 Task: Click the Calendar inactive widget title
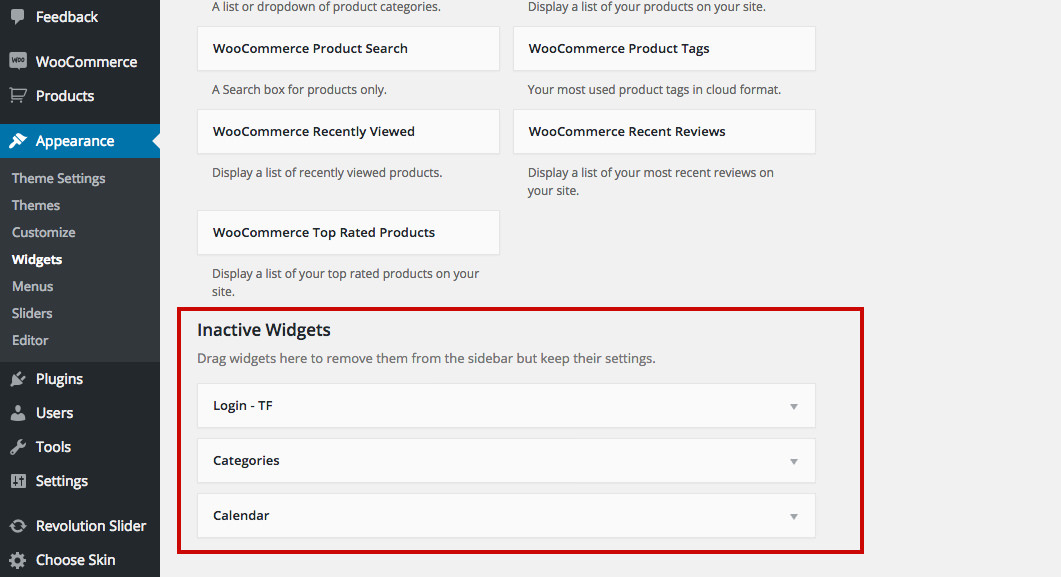(x=241, y=515)
